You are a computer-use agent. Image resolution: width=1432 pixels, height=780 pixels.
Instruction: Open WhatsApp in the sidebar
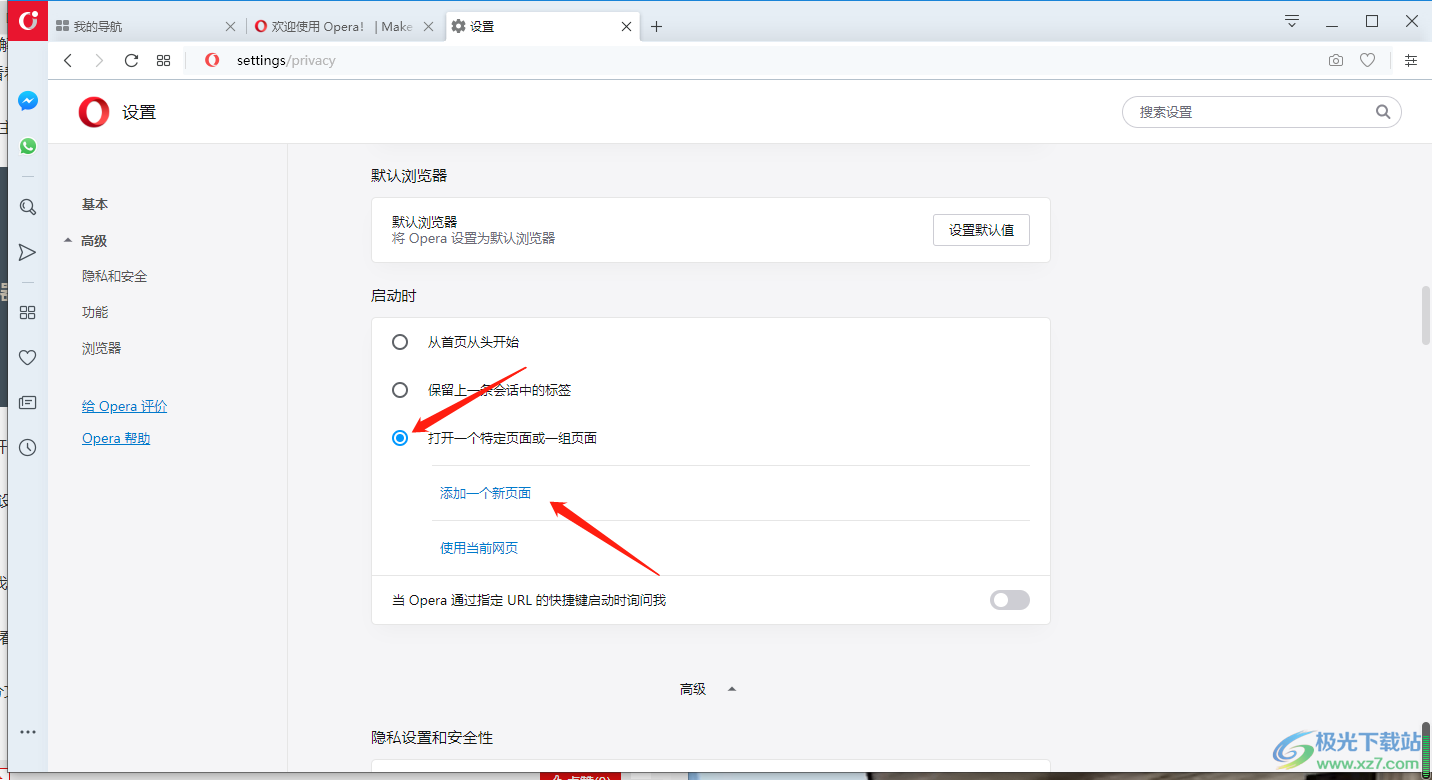click(x=28, y=146)
